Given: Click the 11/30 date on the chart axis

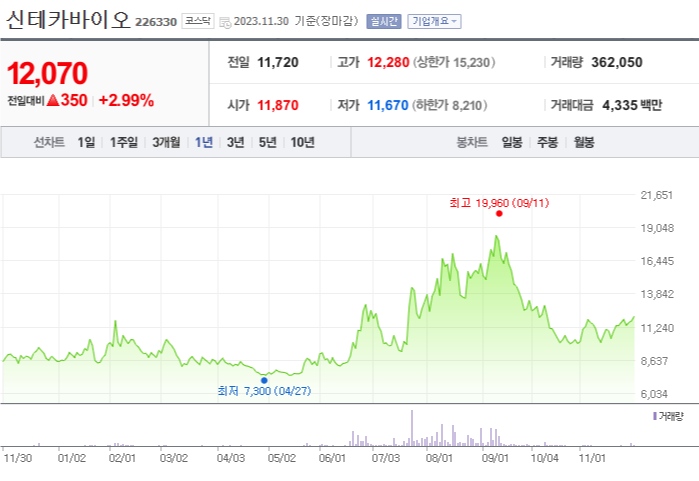Looking at the screenshot, I should [x=17, y=458].
